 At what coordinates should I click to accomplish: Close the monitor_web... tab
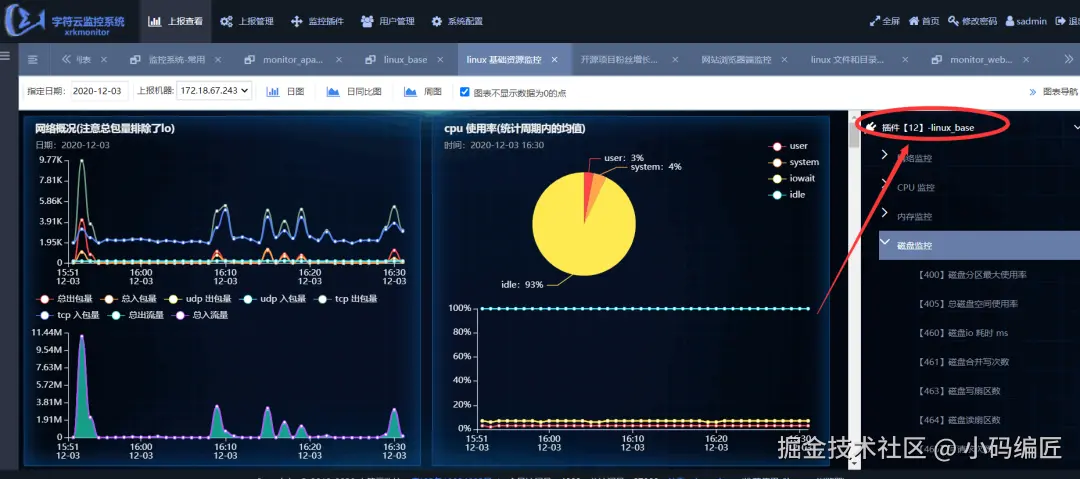click(x=1025, y=60)
